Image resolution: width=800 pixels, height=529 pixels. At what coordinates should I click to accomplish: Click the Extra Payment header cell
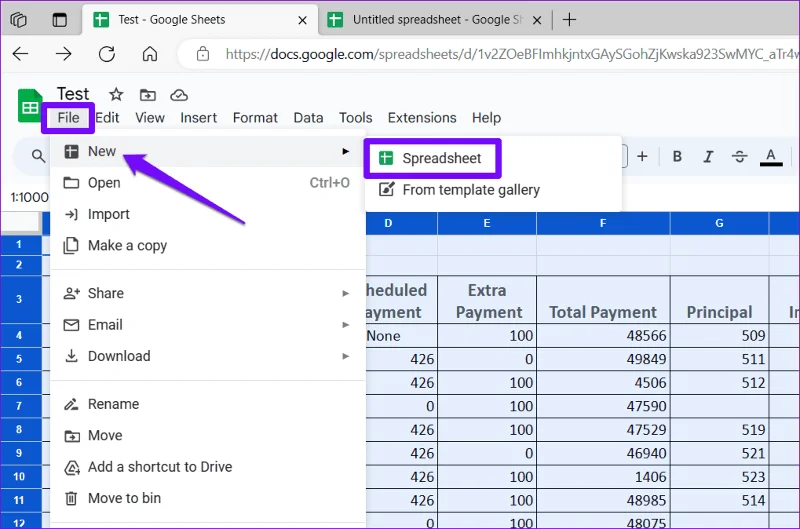click(x=487, y=300)
